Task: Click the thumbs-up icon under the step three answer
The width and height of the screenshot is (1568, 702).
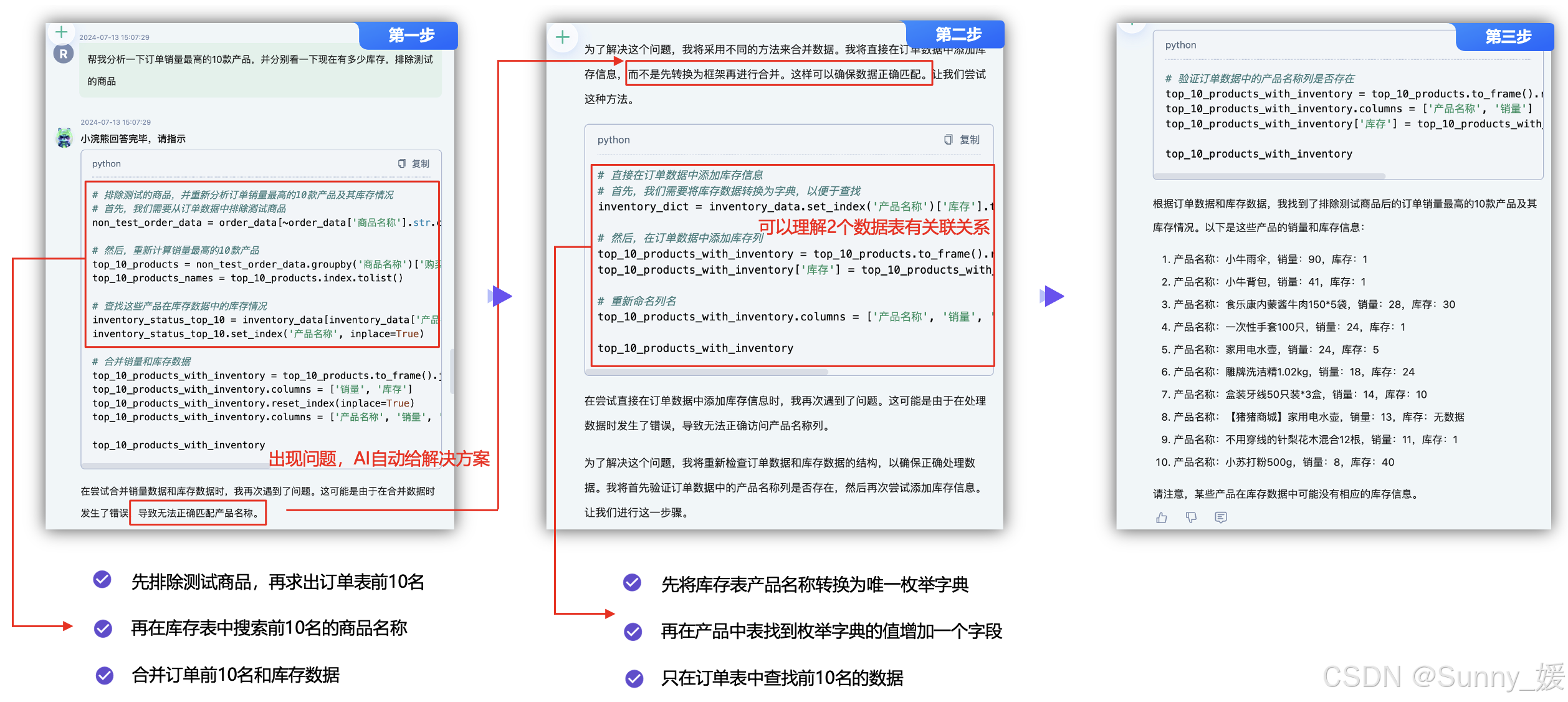Action: point(1162,519)
